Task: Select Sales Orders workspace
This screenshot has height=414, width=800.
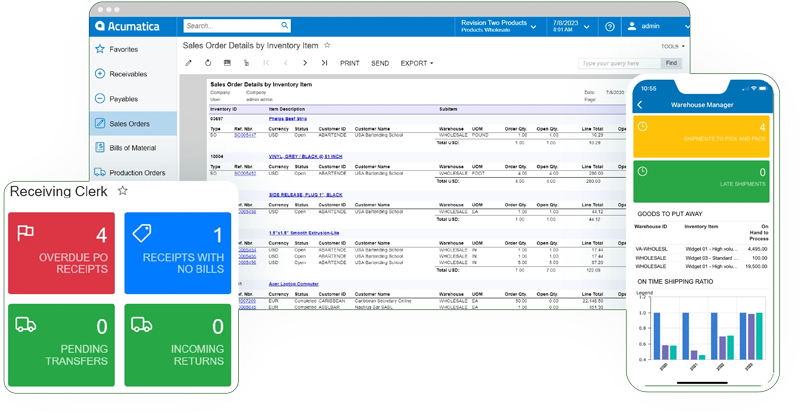Action: point(133,124)
